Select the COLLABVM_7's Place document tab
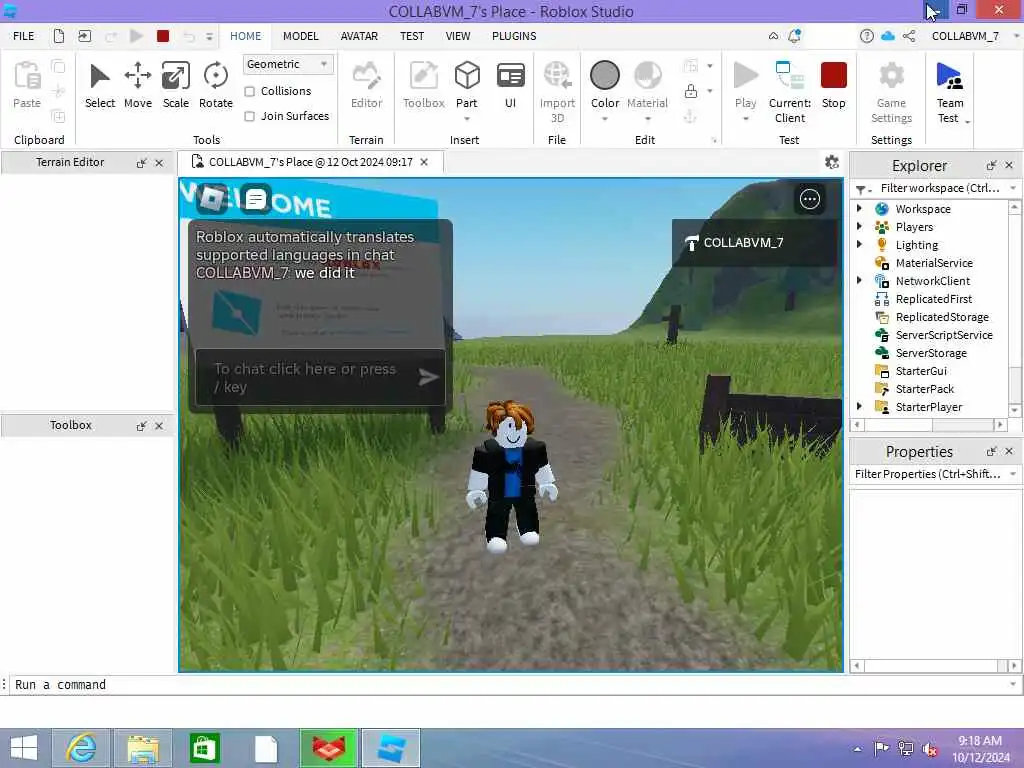 310,162
